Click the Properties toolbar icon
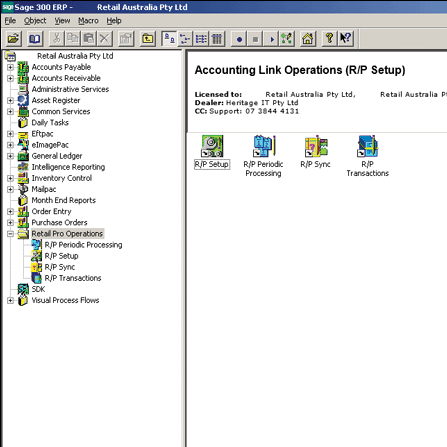Viewport: 447px width, 447px height. tap(126, 39)
